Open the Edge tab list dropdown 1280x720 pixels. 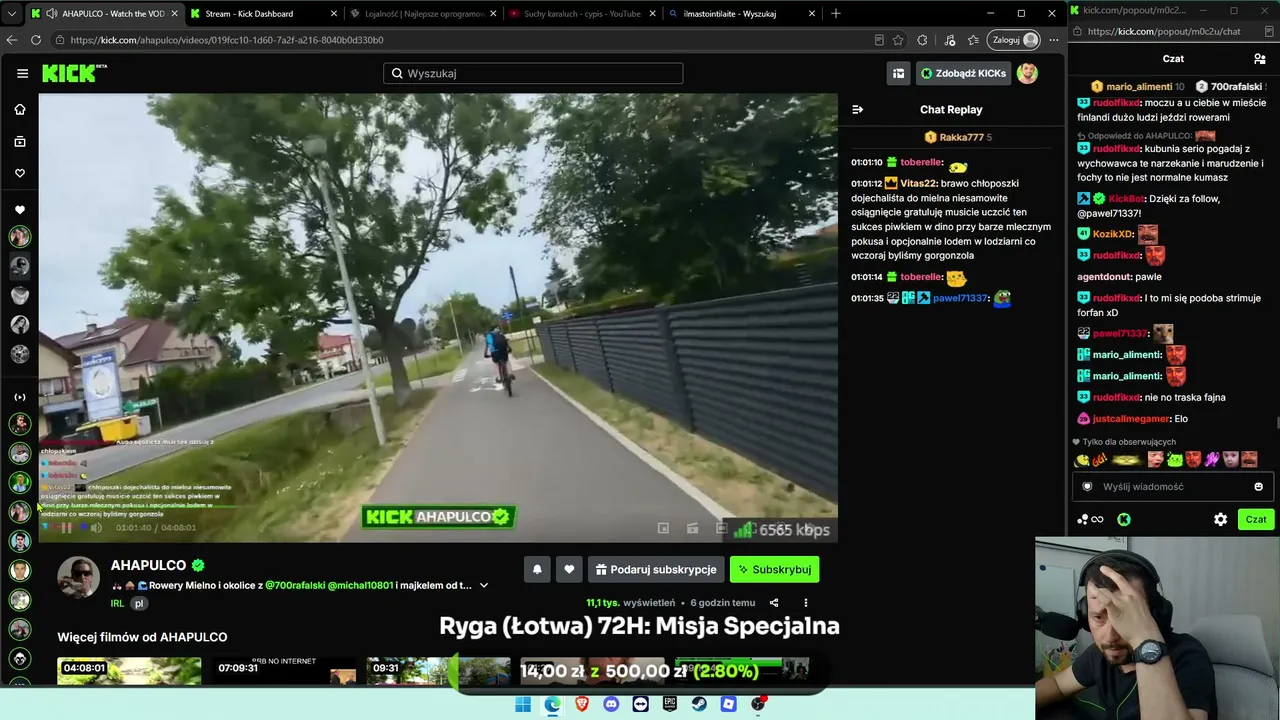(x=12, y=14)
